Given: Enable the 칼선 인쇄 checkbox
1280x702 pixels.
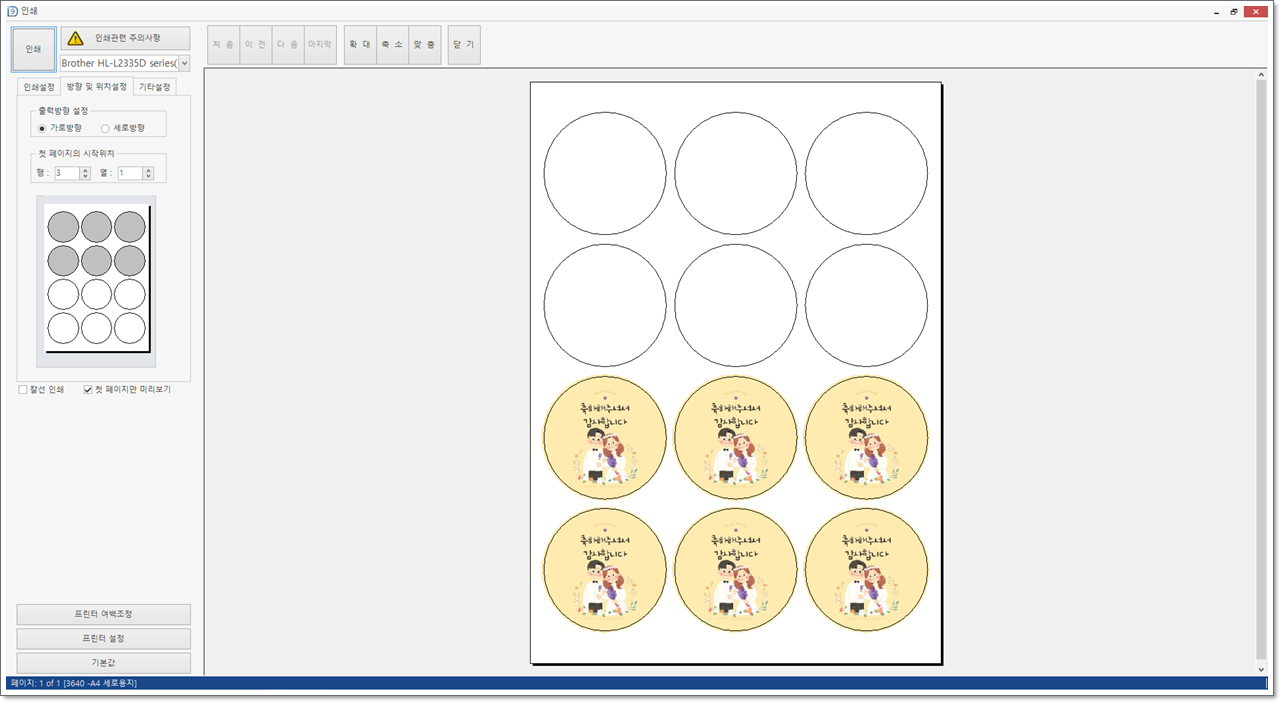Looking at the screenshot, I should (x=23, y=390).
